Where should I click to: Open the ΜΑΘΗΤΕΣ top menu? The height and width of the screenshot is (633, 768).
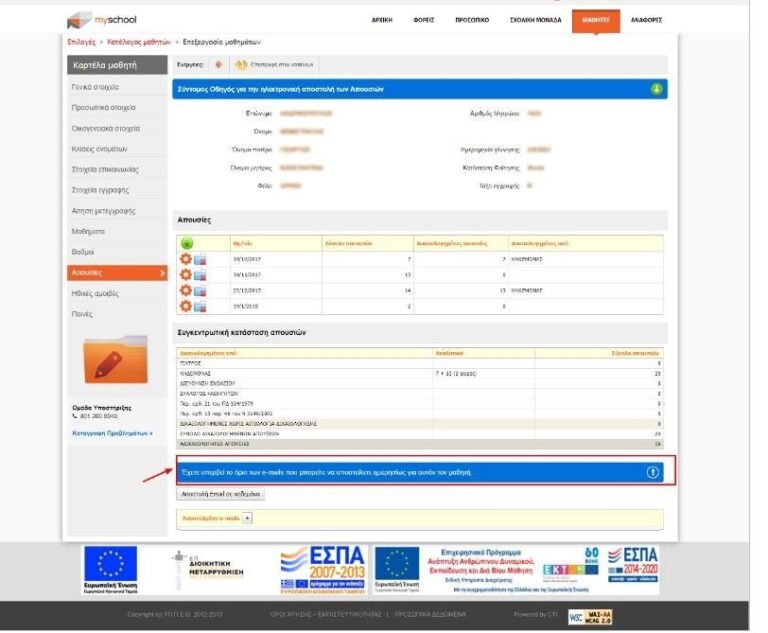595,20
